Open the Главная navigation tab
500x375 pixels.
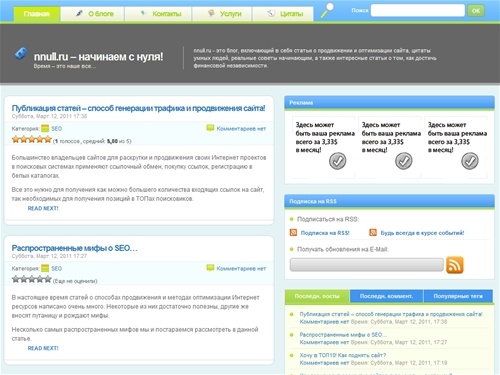(x=37, y=14)
